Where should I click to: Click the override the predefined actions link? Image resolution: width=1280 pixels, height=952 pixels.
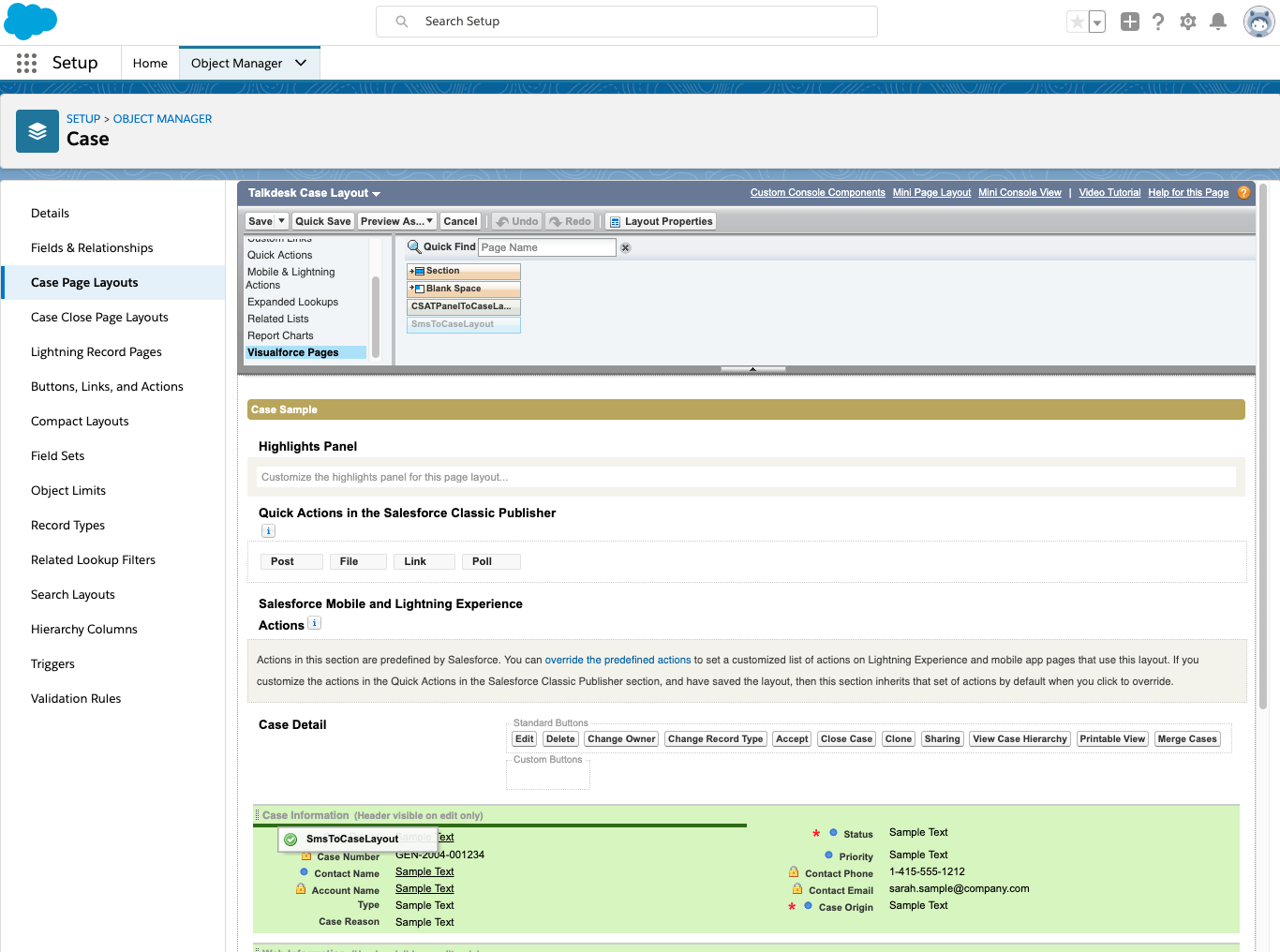tap(618, 660)
